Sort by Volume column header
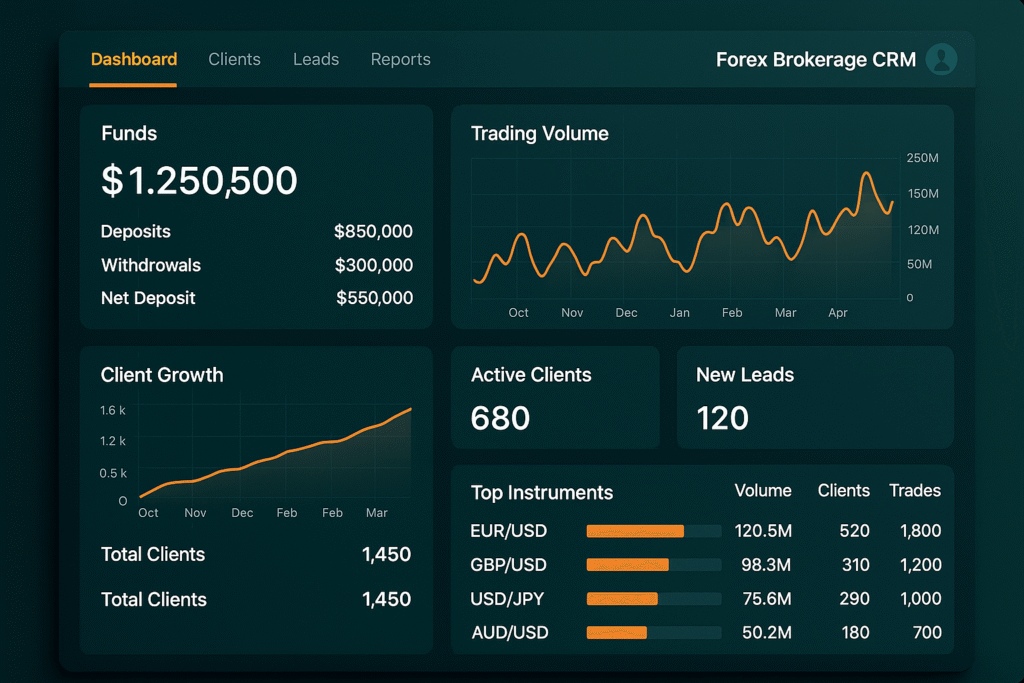Image resolution: width=1024 pixels, height=683 pixels. [x=763, y=490]
